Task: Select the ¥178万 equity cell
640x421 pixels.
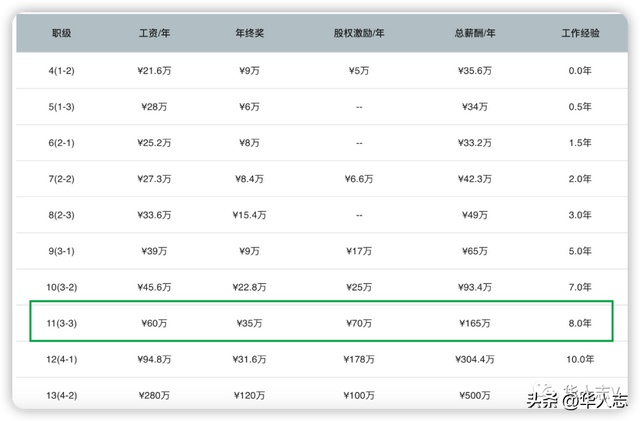Action: (359, 359)
